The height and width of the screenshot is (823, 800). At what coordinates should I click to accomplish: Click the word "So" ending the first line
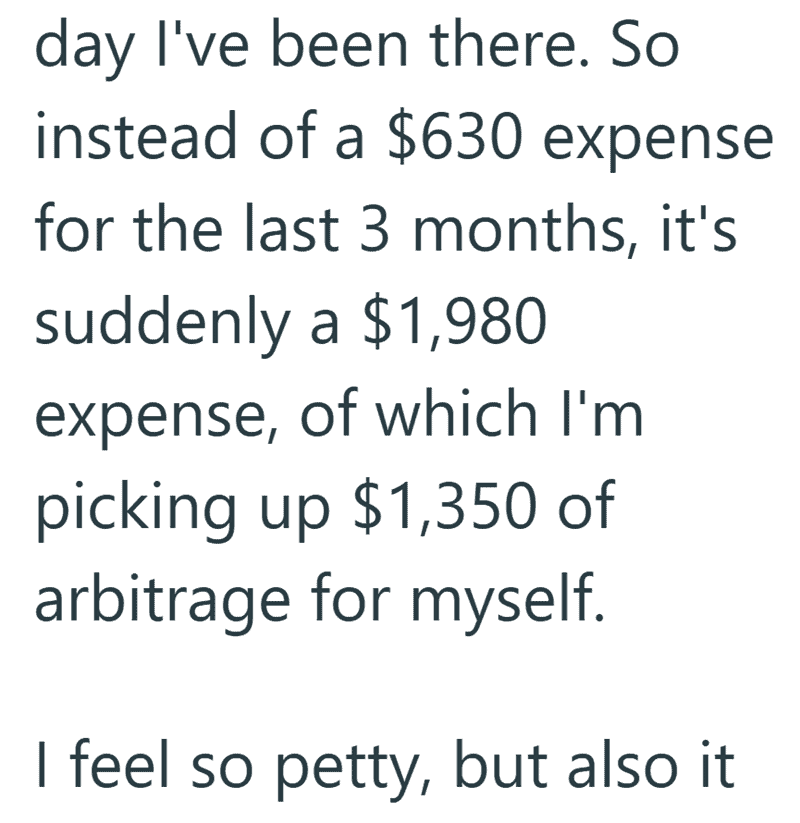[x=645, y=45]
